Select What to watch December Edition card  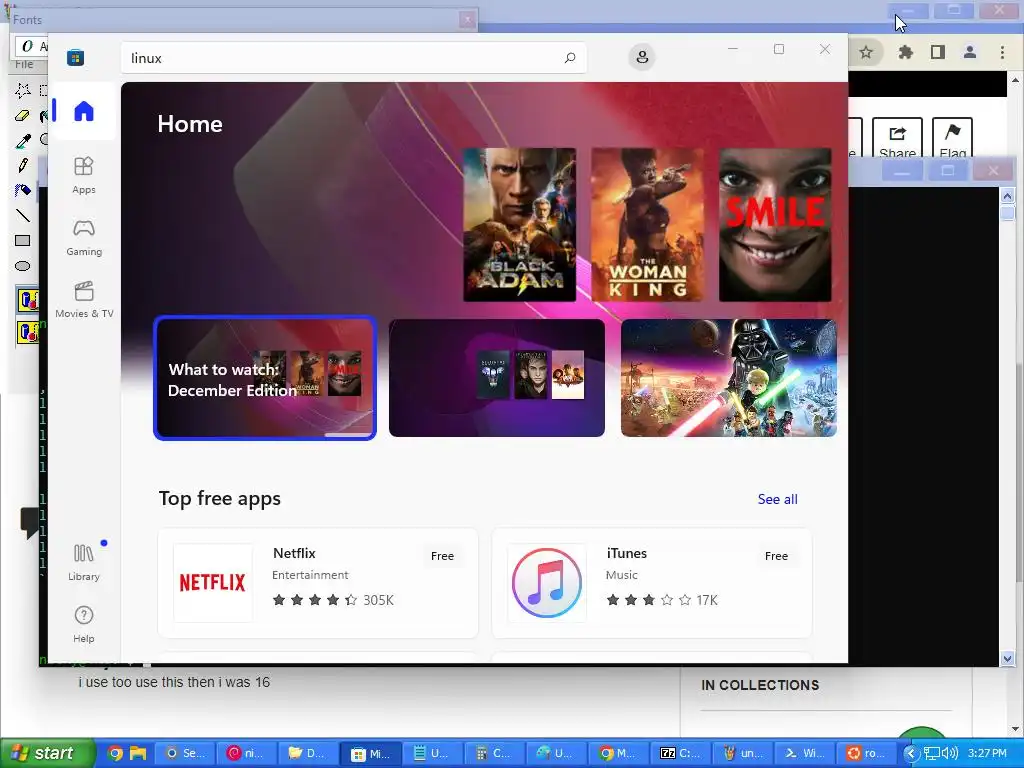click(x=265, y=378)
